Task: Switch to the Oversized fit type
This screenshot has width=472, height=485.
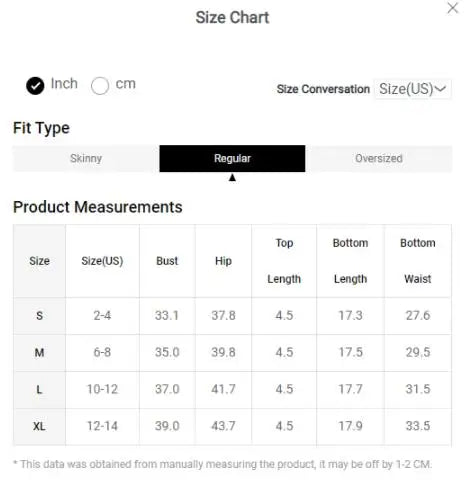Action: (x=379, y=158)
